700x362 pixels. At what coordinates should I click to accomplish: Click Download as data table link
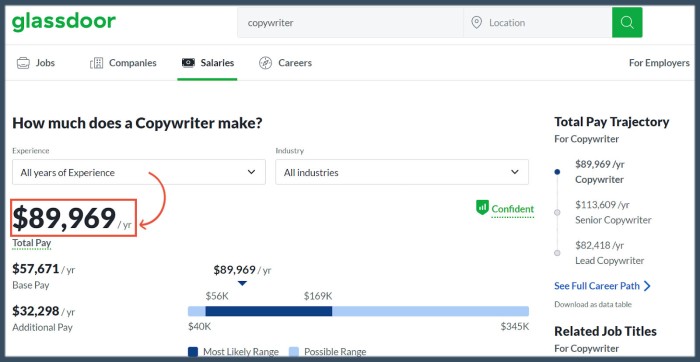click(x=593, y=304)
